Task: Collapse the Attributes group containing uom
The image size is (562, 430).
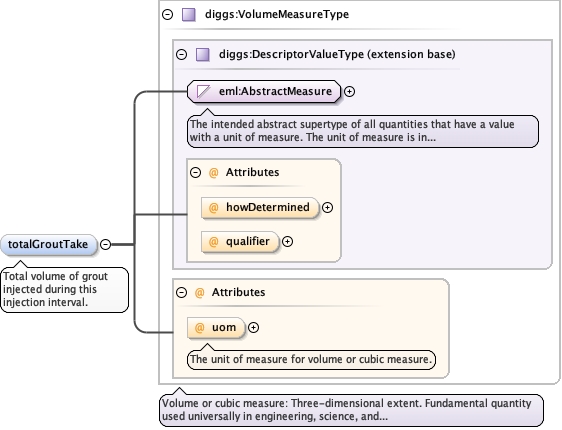Action: (182, 292)
